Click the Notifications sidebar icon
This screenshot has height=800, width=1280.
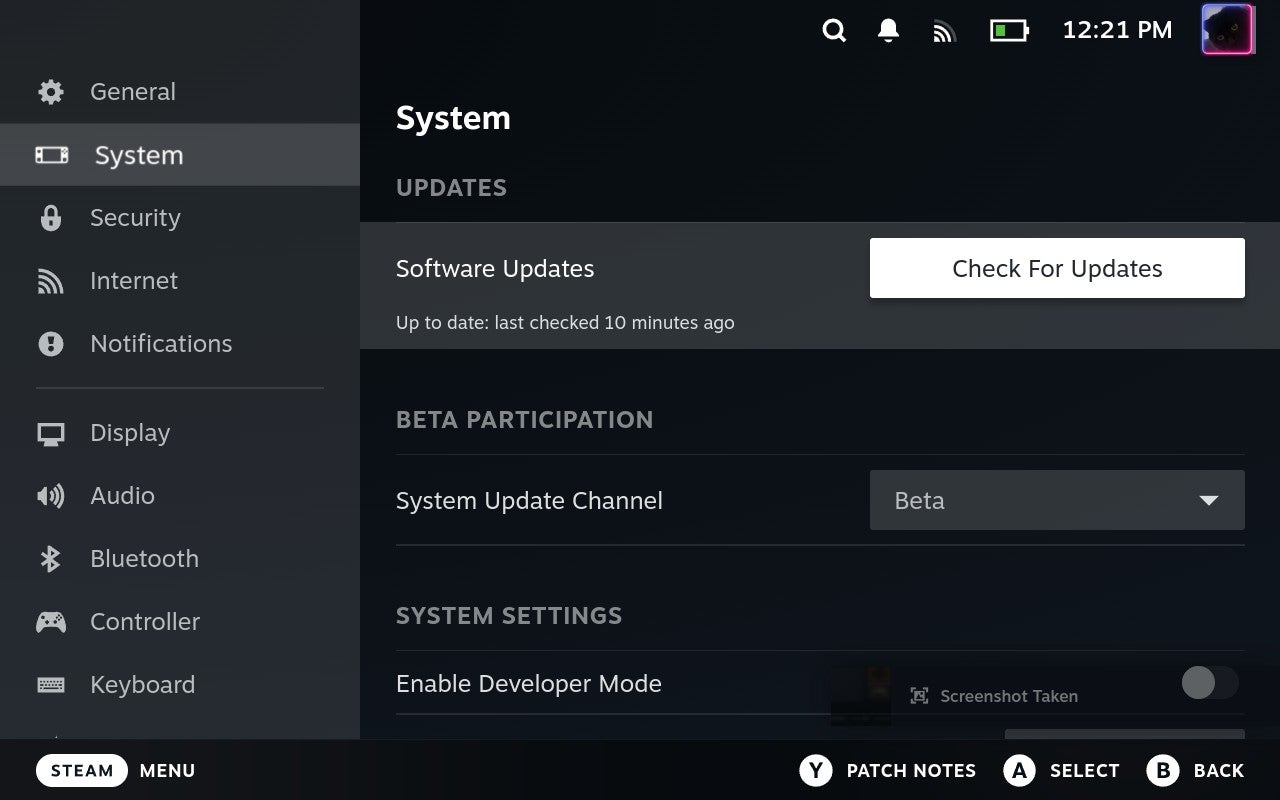coord(50,344)
